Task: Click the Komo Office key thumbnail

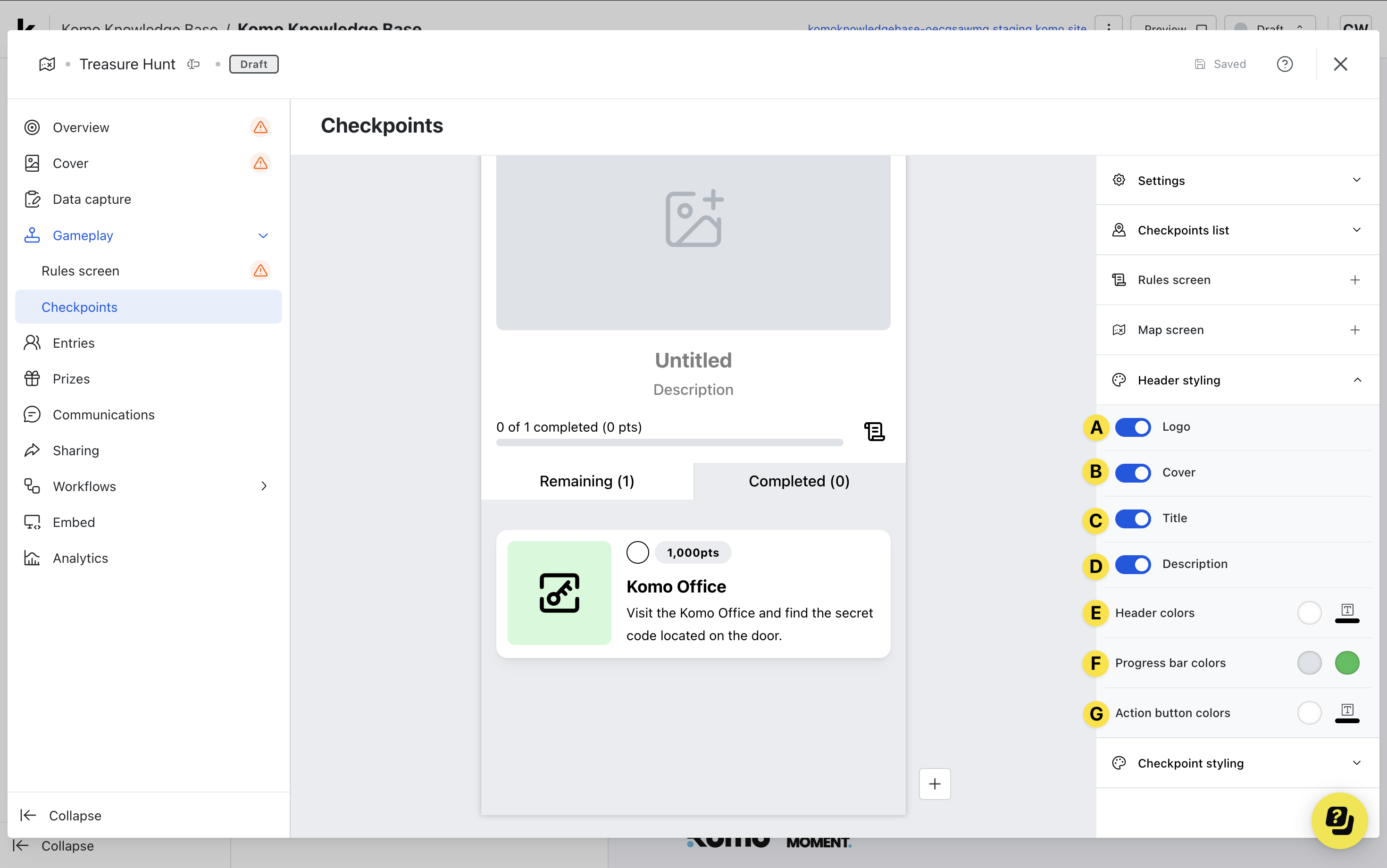Action: pos(559,593)
